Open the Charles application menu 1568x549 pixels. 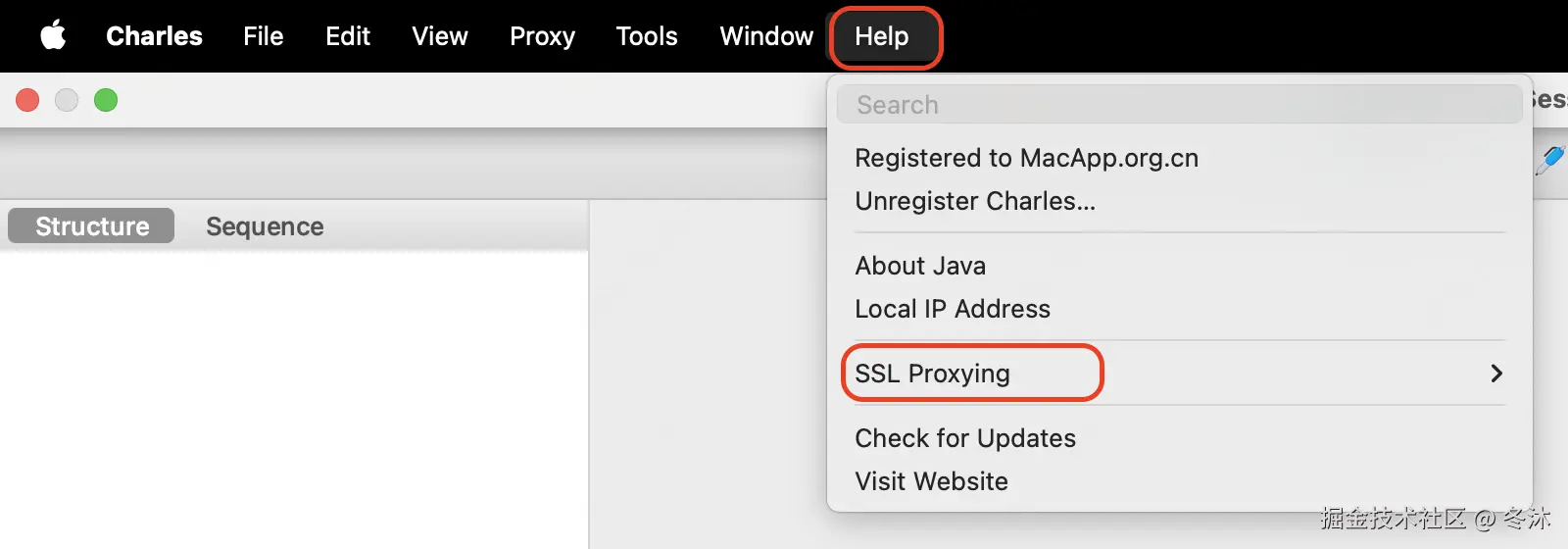(154, 36)
